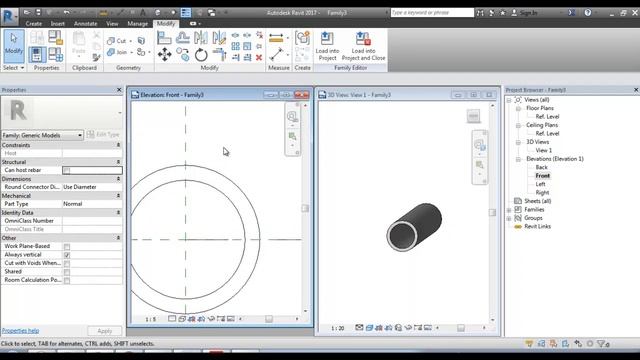This screenshot has height=360, width=640.
Task: Click the Help question mark icon
Action: pyautogui.click(x=587, y=13)
